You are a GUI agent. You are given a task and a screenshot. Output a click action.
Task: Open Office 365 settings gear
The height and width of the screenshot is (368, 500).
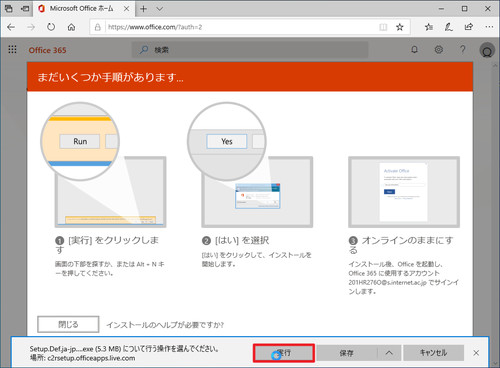pos(439,50)
